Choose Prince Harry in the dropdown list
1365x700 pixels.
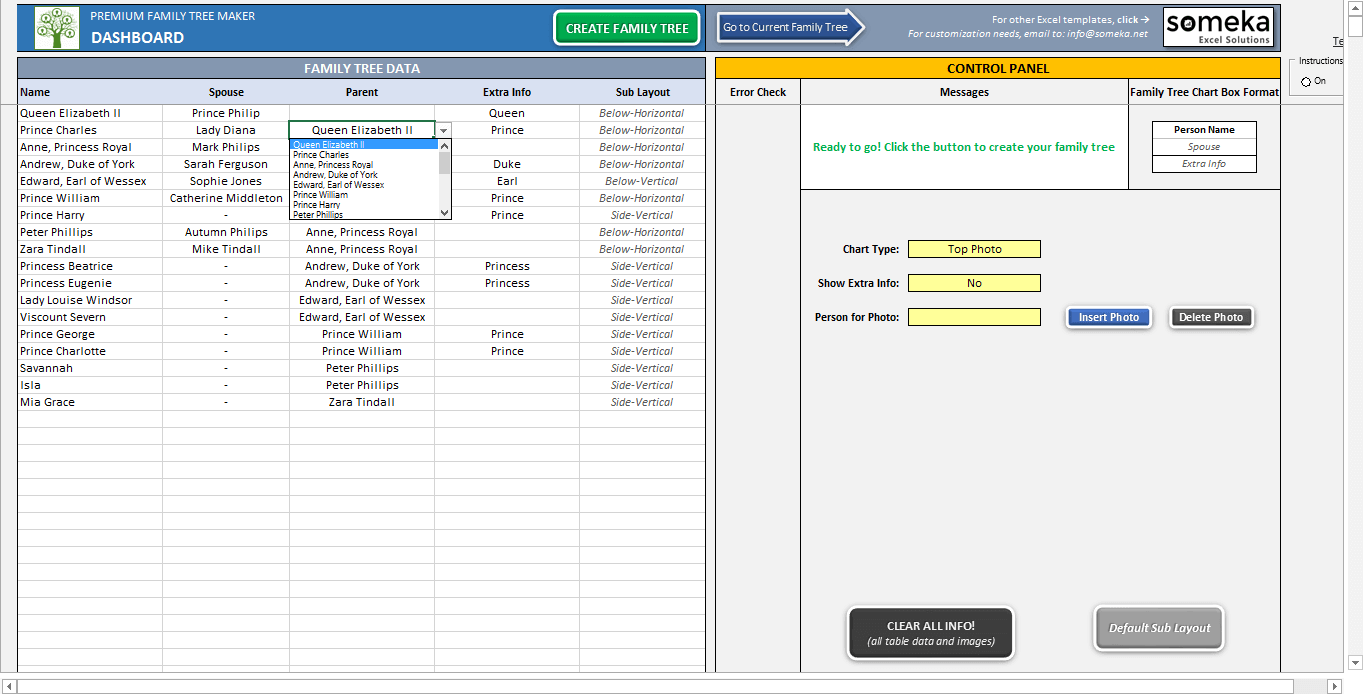coord(364,205)
